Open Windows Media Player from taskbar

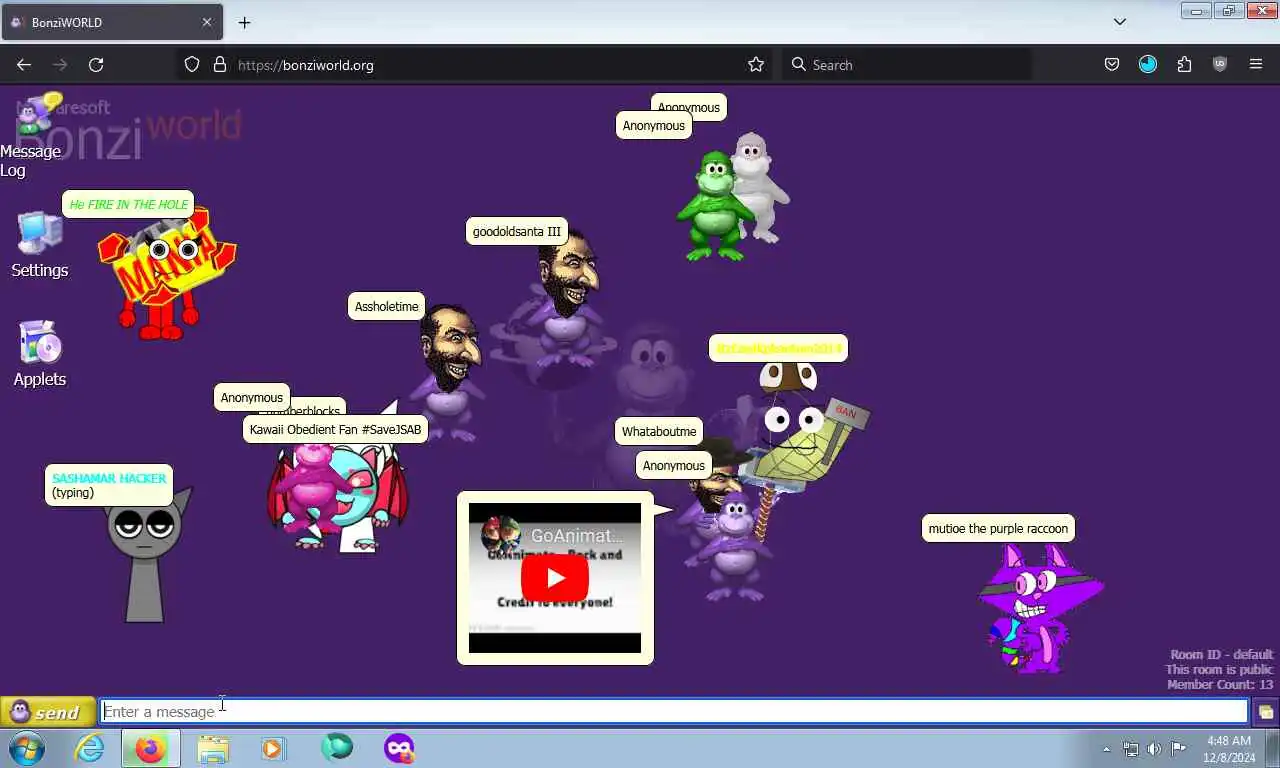click(x=273, y=748)
